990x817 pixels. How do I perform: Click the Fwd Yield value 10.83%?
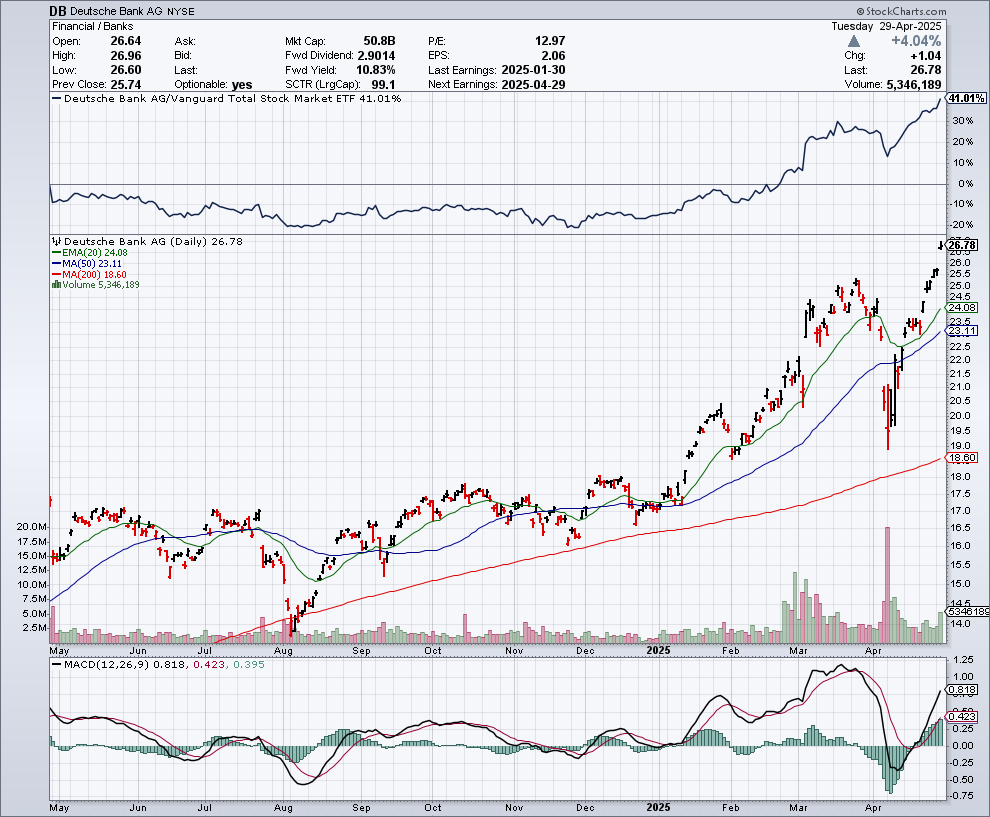pyautogui.click(x=376, y=70)
